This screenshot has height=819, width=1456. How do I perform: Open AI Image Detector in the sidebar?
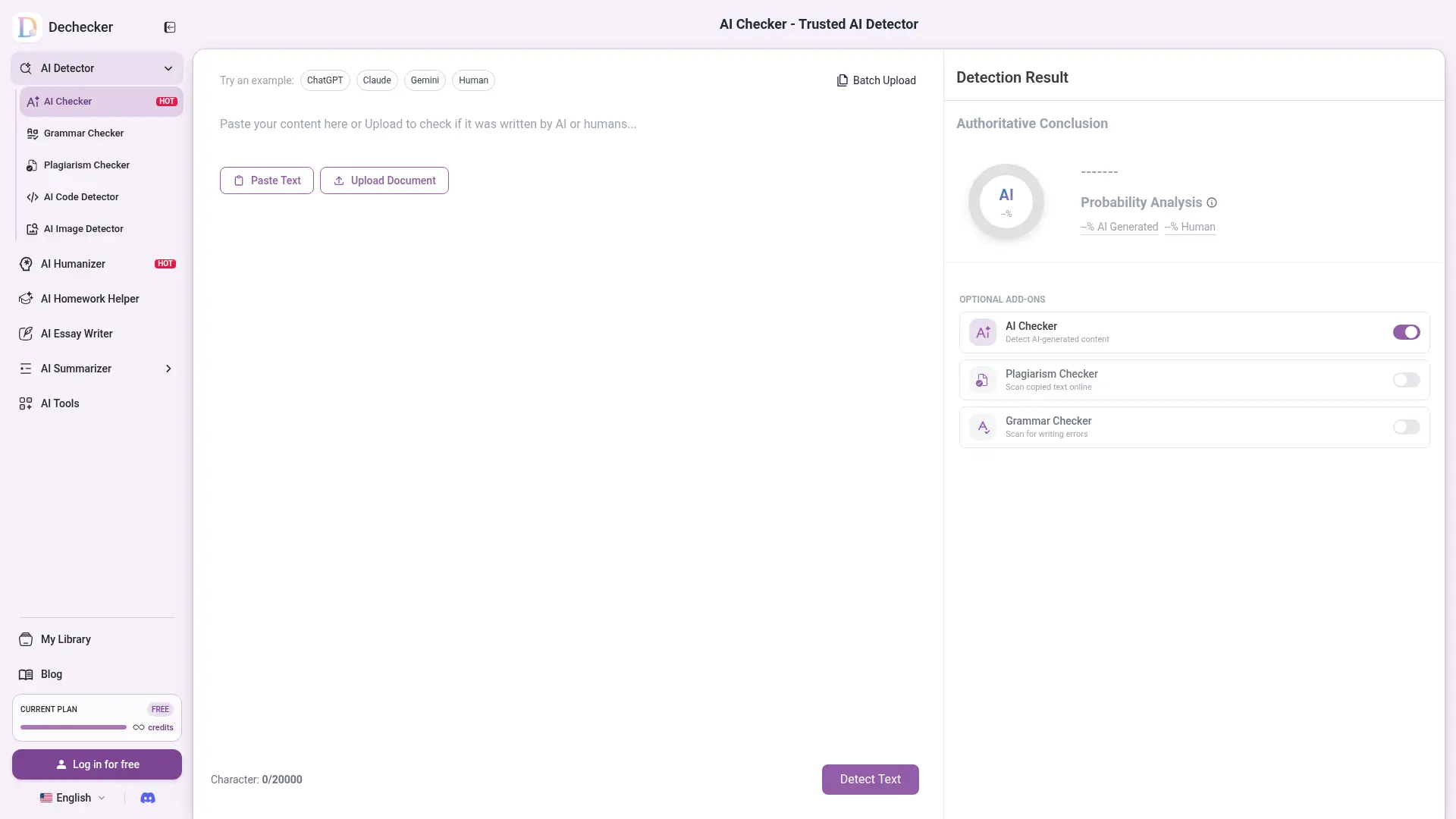coord(102,229)
